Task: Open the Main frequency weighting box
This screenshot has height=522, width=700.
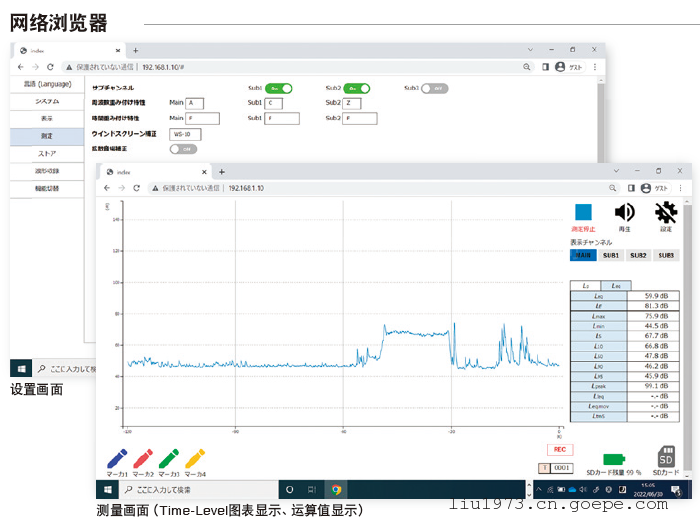Action: tap(194, 103)
